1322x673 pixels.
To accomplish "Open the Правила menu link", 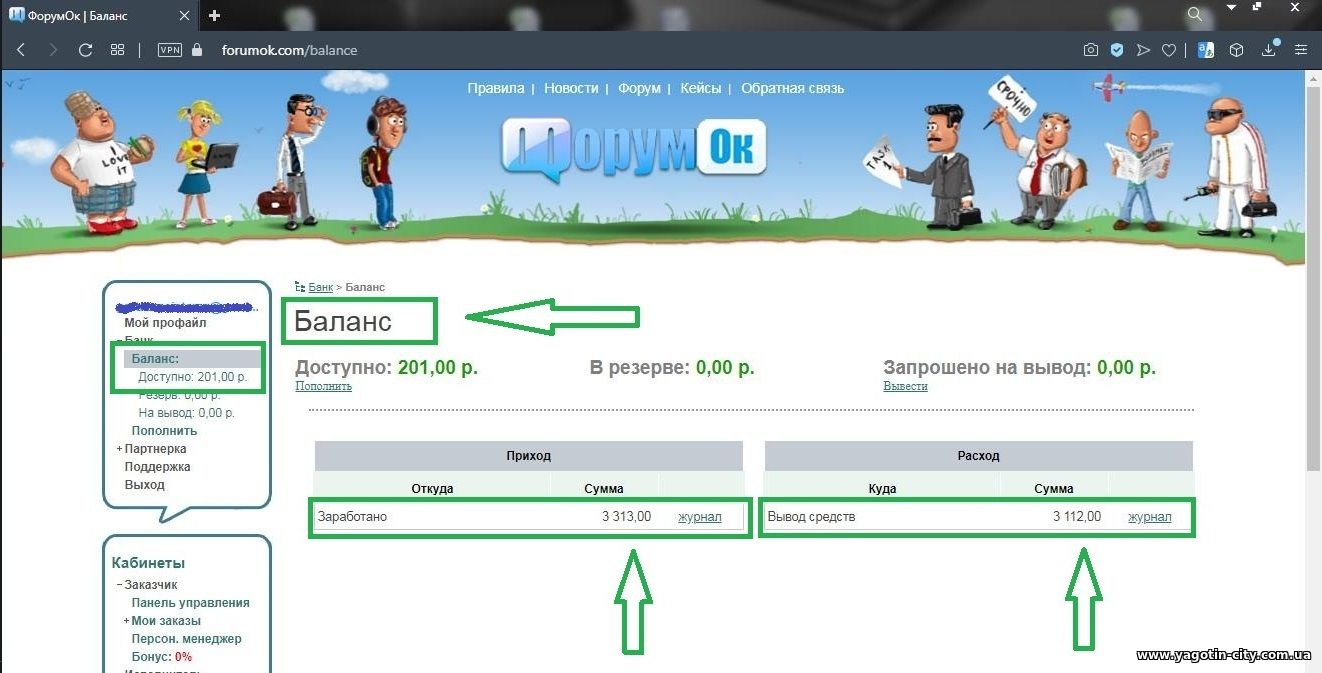I will click(495, 88).
